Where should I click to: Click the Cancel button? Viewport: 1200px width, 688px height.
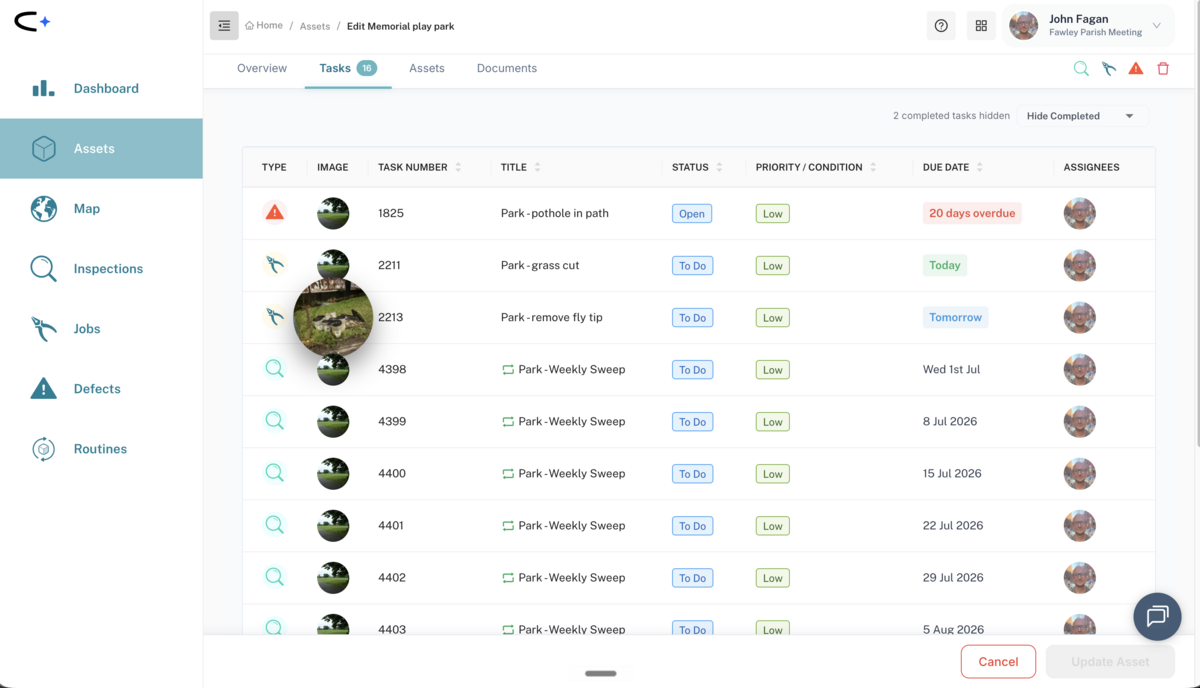coord(998,661)
